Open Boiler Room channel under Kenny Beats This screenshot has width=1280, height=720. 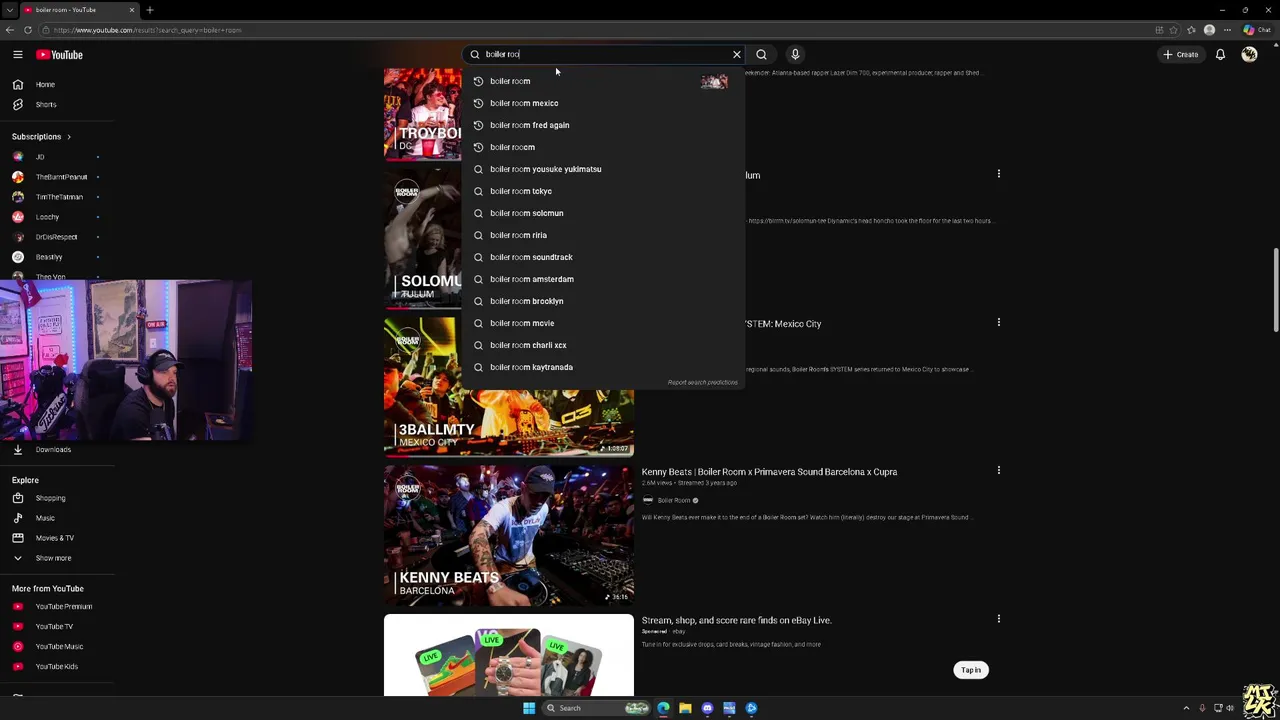(673, 500)
